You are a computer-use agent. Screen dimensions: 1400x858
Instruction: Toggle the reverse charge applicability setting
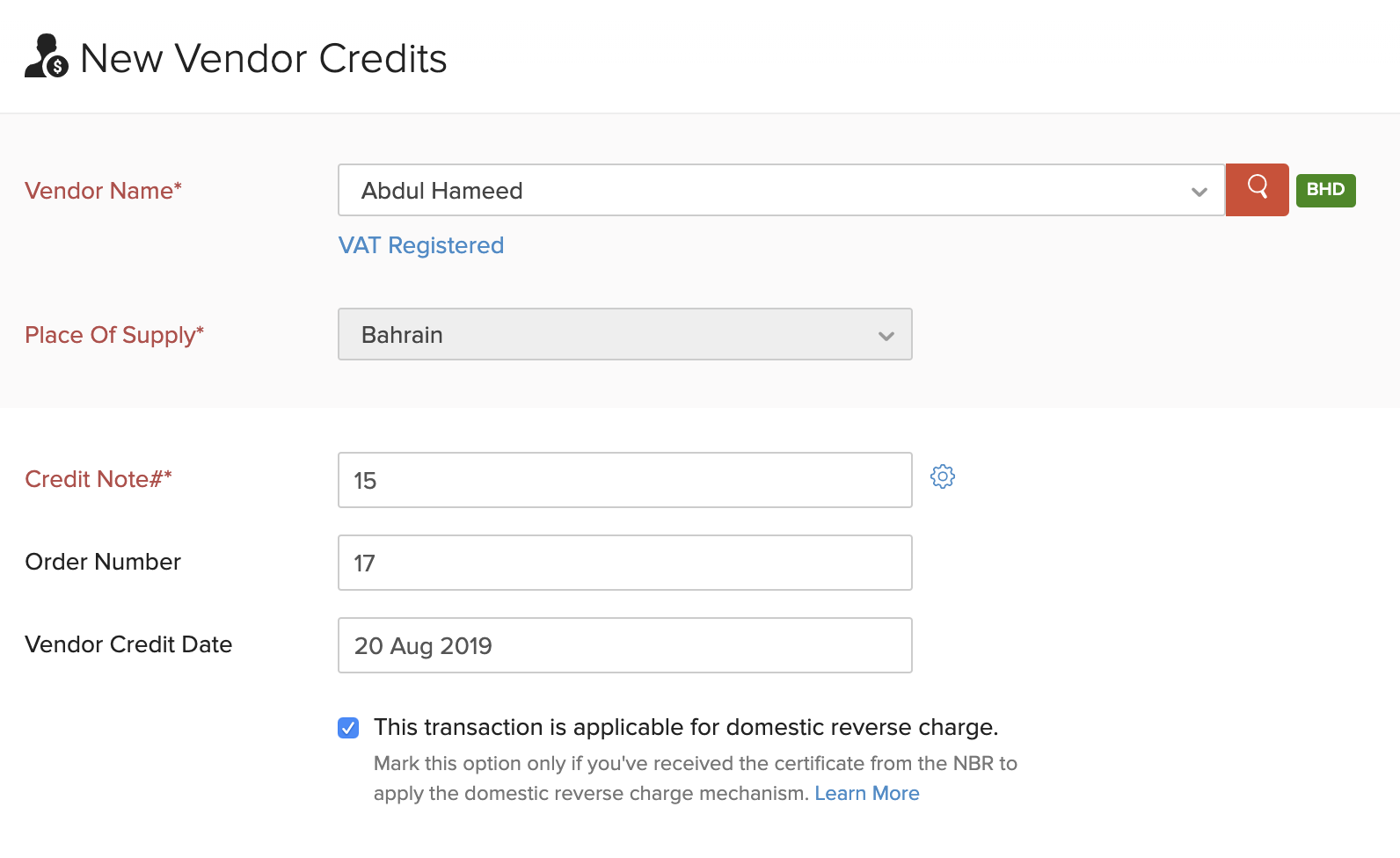[349, 727]
